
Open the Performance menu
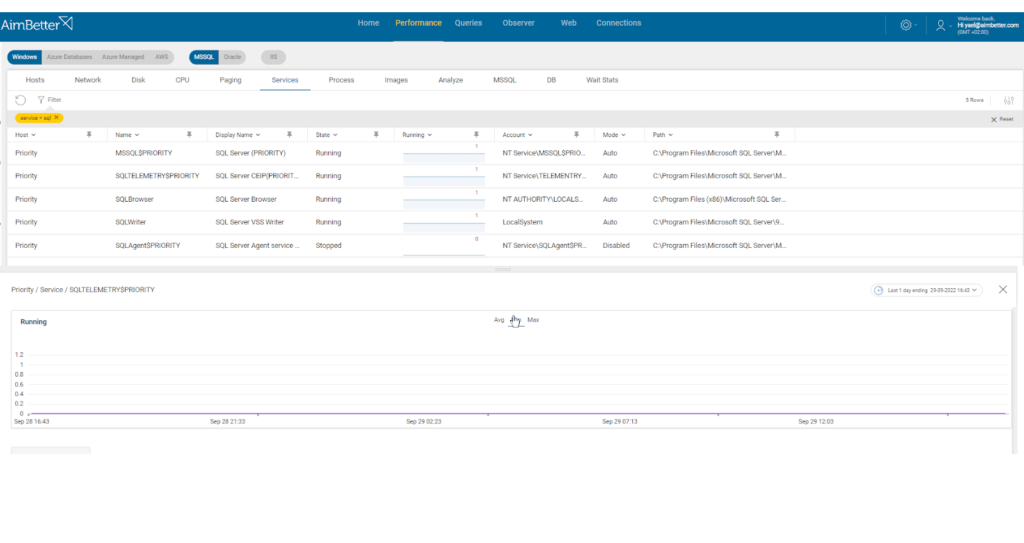(418, 23)
